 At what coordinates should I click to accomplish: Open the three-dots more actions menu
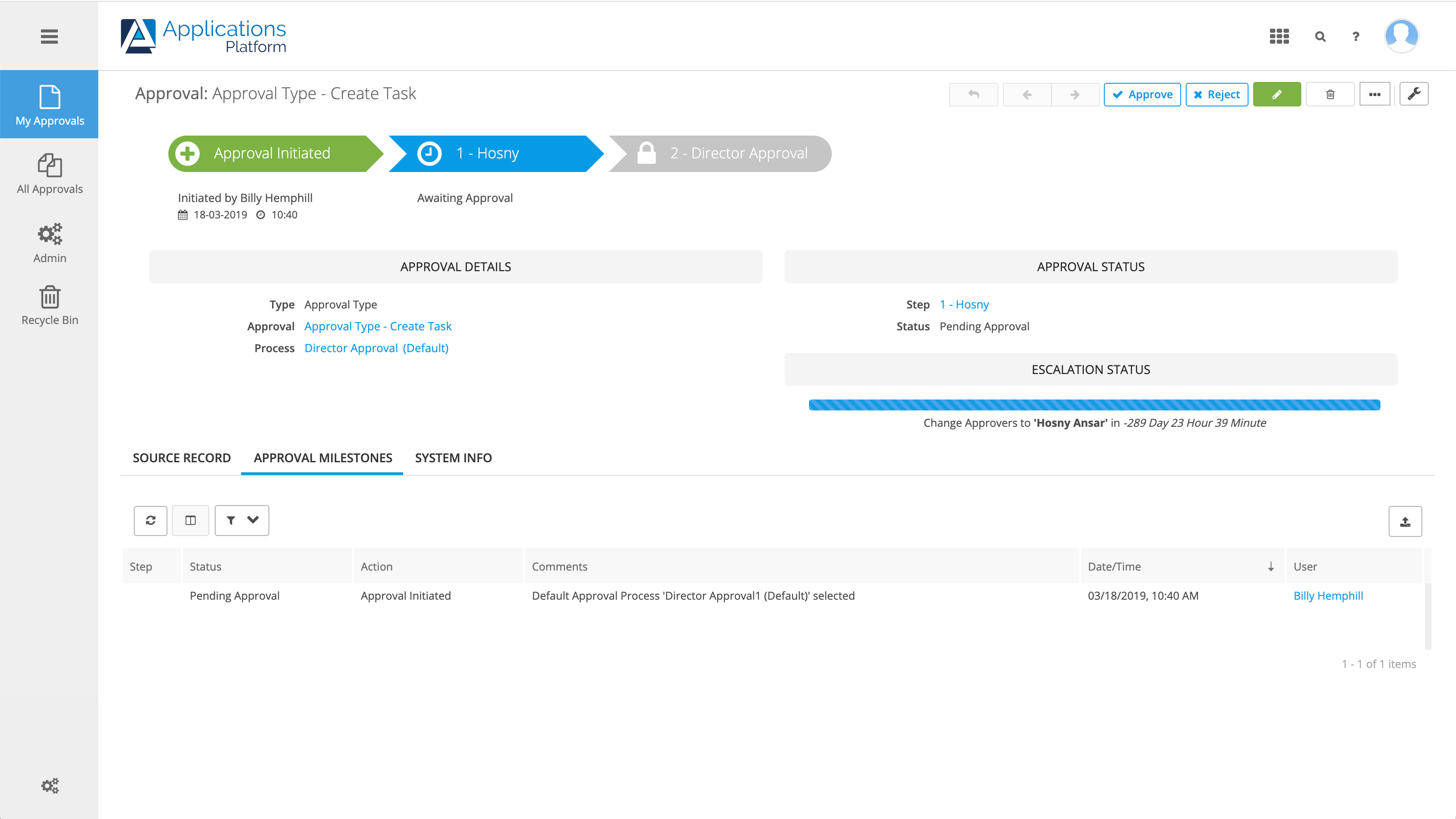click(1375, 94)
